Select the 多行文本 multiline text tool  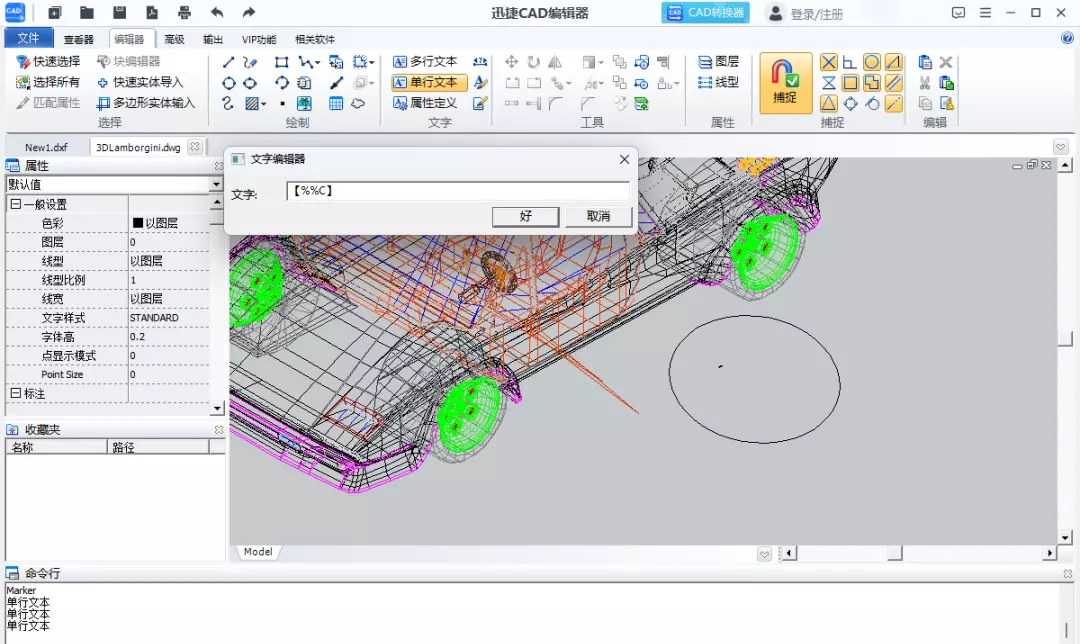pos(425,62)
